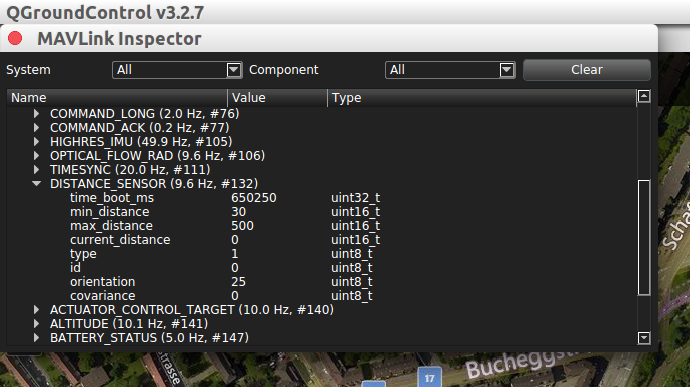Expand OPTICAL_FLOW_RAD message details
Screen dimensions: 690x387
click(37, 156)
